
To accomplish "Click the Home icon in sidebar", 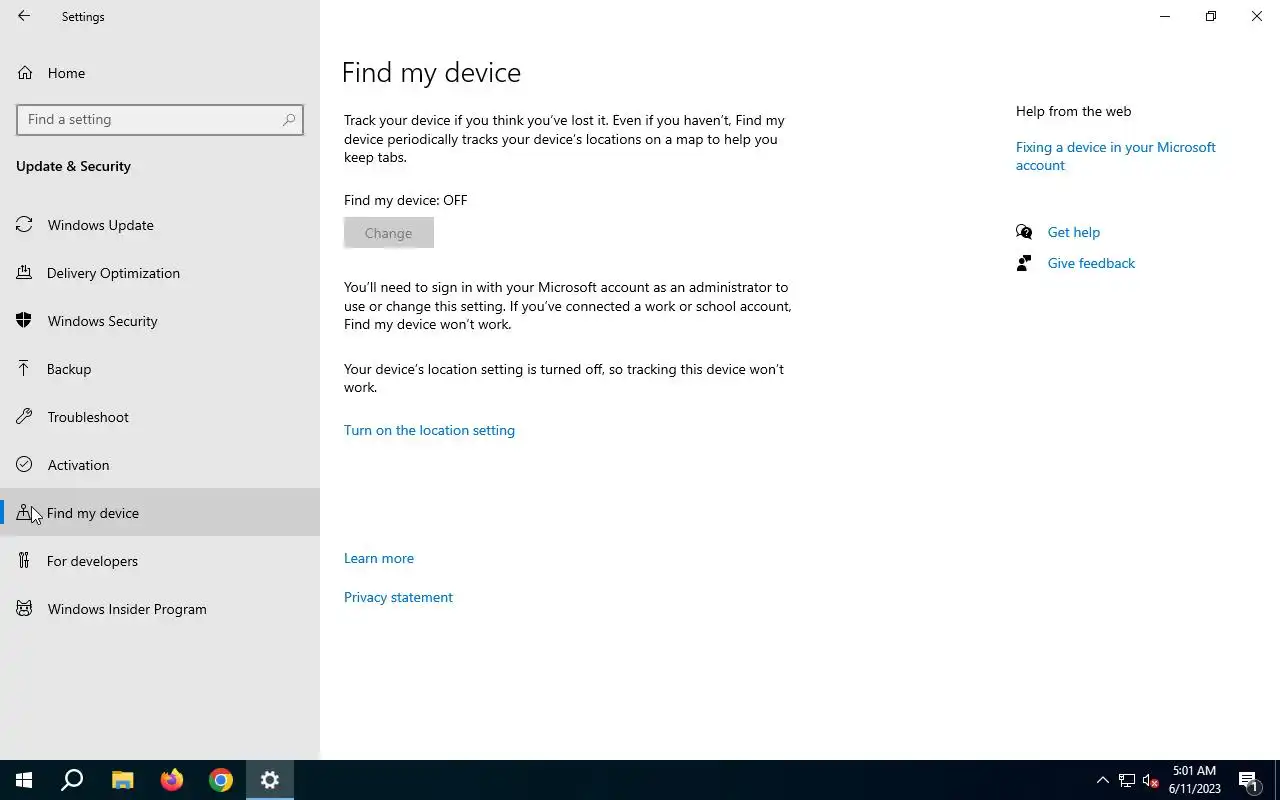I will click(25, 73).
